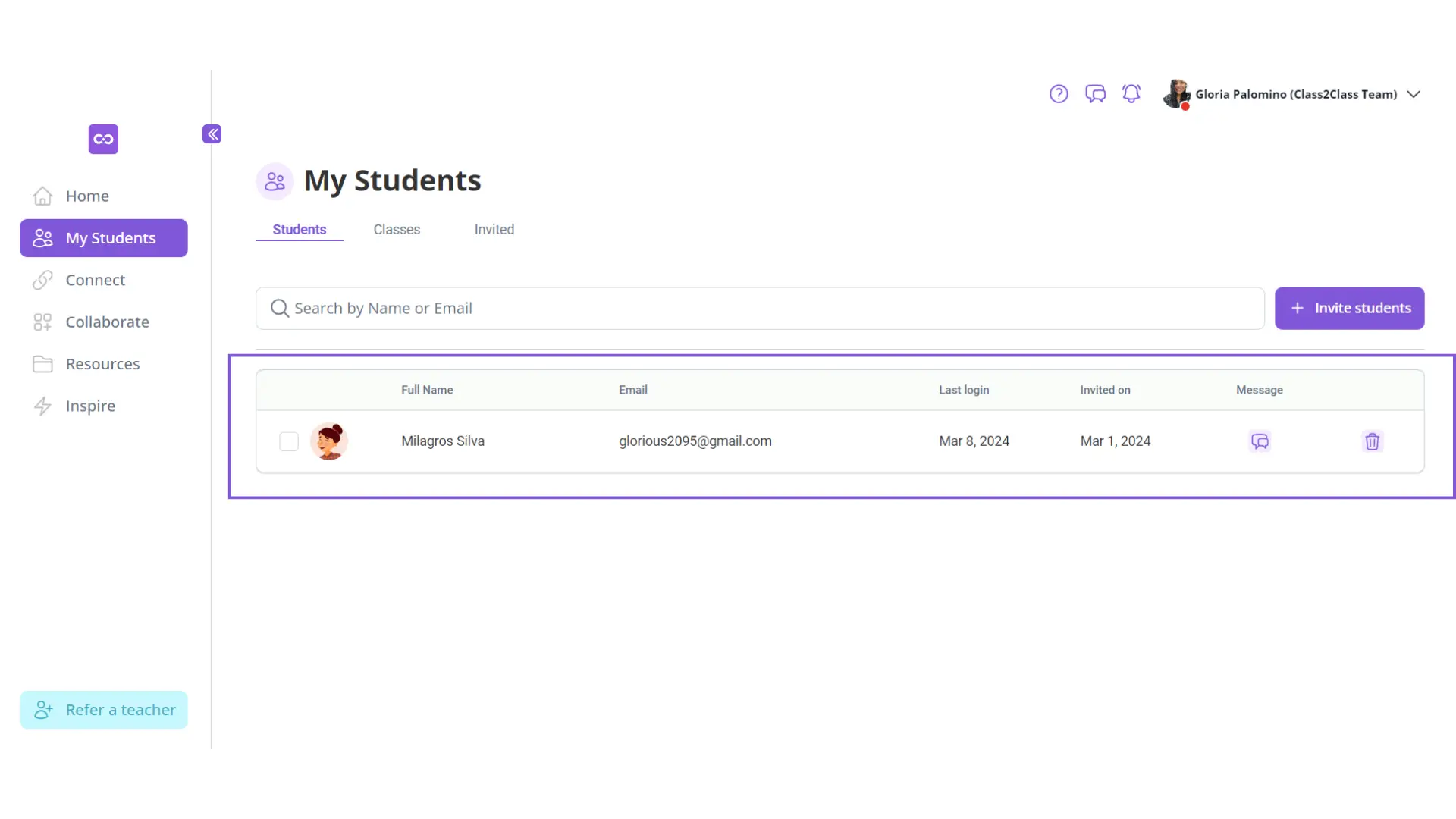Click the Invited on column header

click(1105, 390)
